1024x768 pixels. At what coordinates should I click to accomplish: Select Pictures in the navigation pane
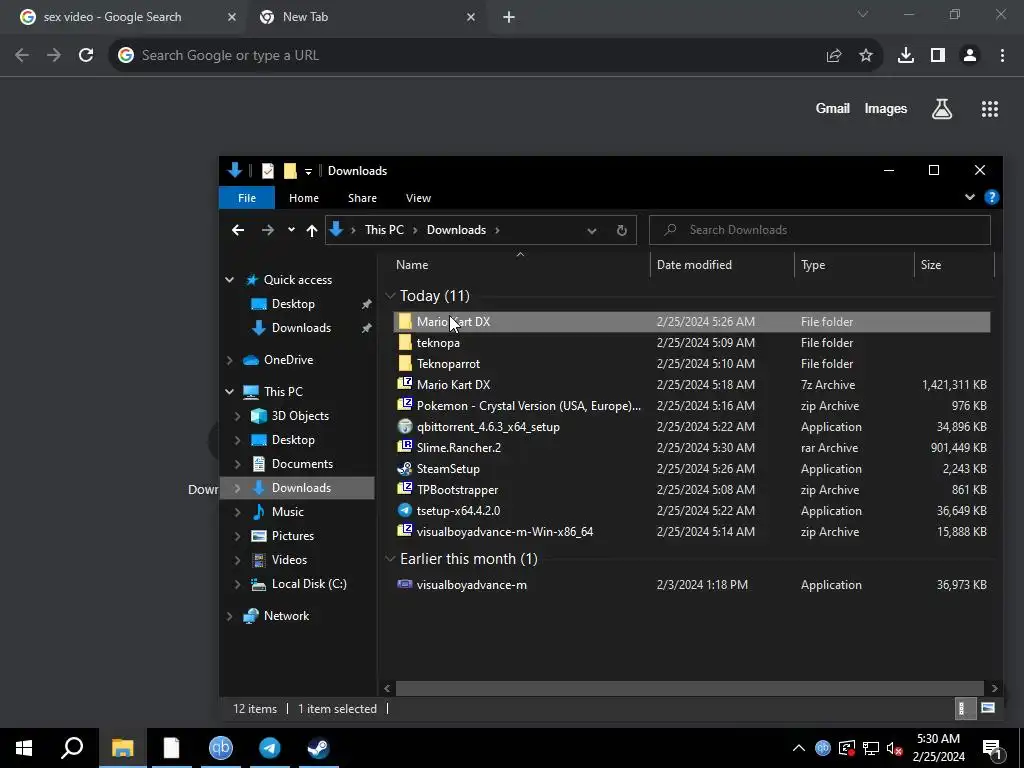point(293,536)
